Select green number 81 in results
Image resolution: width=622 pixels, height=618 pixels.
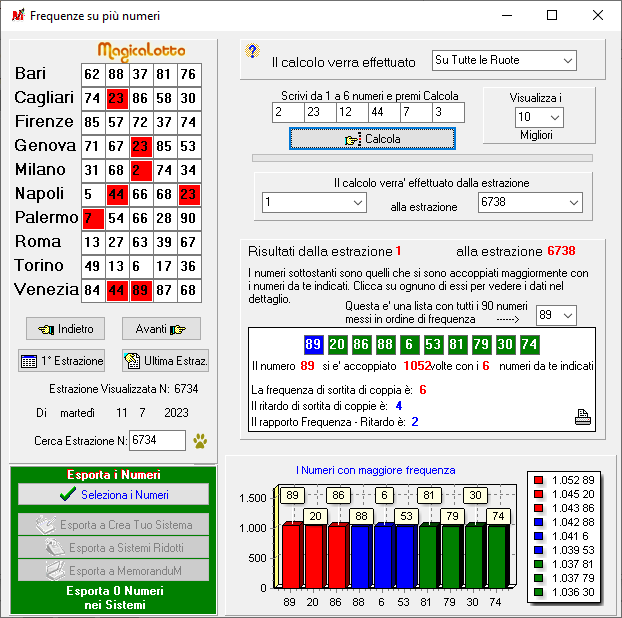(x=457, y=344)
